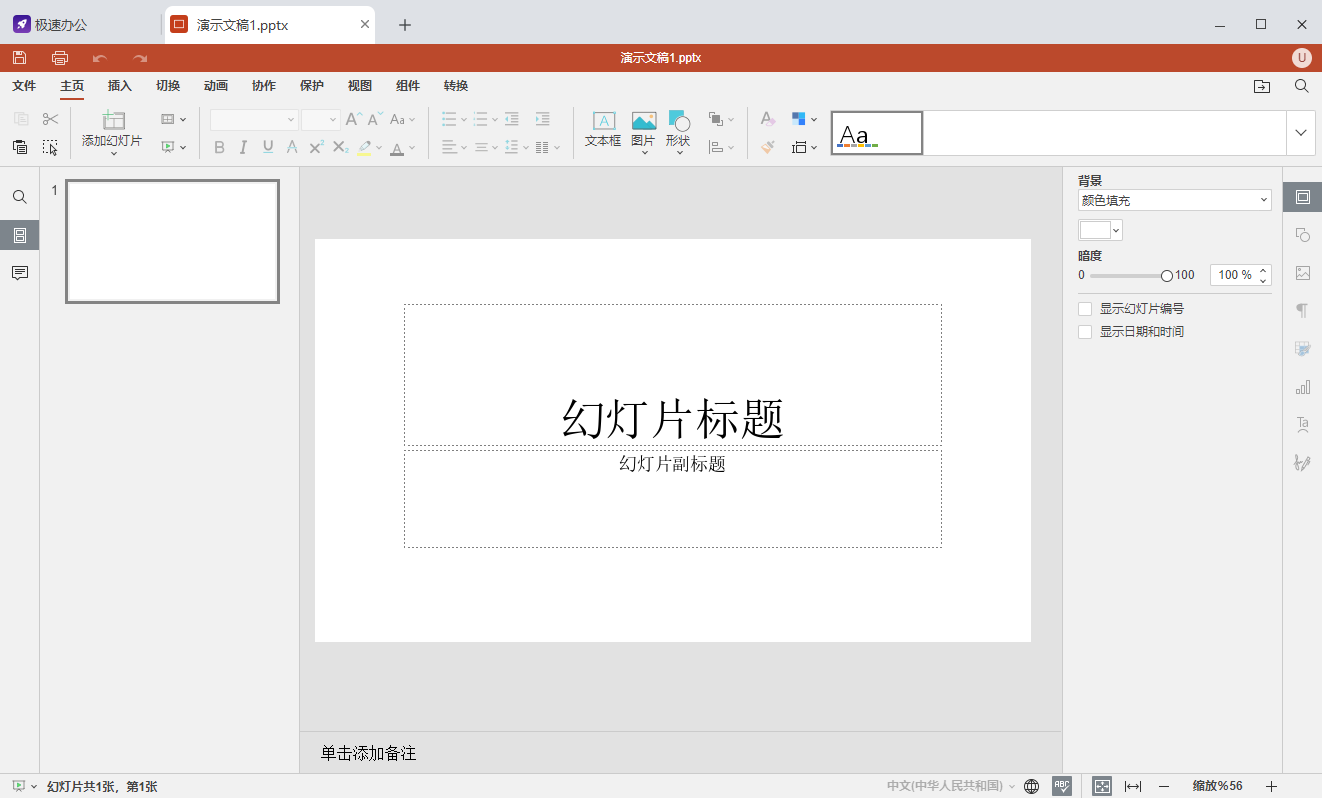Insert a text box (文本框)
Viewport: 1322px width, 798px height.
(x=603, y=129)
